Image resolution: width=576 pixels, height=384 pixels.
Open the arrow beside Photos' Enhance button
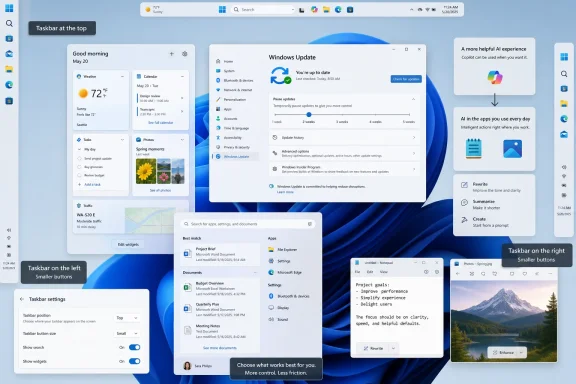(521, 352)
